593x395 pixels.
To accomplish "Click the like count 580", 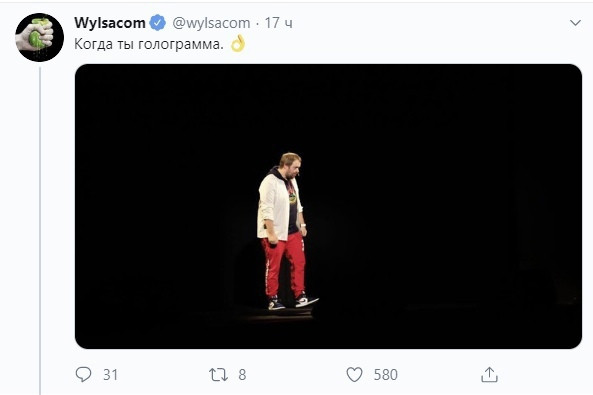I will click(385, 375).
